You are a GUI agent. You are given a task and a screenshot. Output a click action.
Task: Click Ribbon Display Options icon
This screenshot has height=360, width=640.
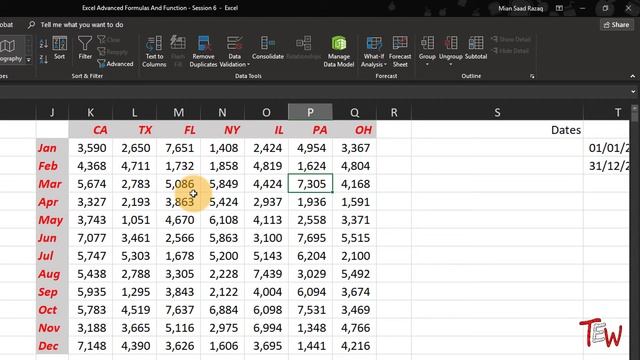tap(559, 8)
